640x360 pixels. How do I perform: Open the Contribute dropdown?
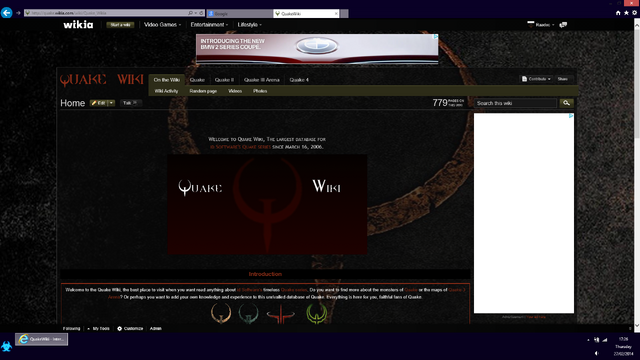tap(536, 79)
